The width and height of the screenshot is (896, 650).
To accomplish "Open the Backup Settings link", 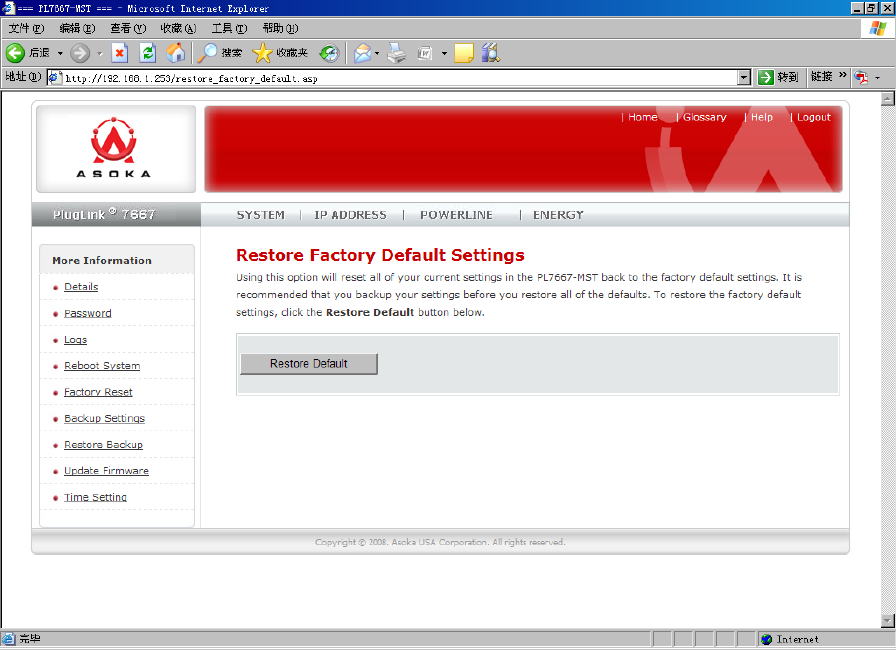I will (x=105, y=418).
